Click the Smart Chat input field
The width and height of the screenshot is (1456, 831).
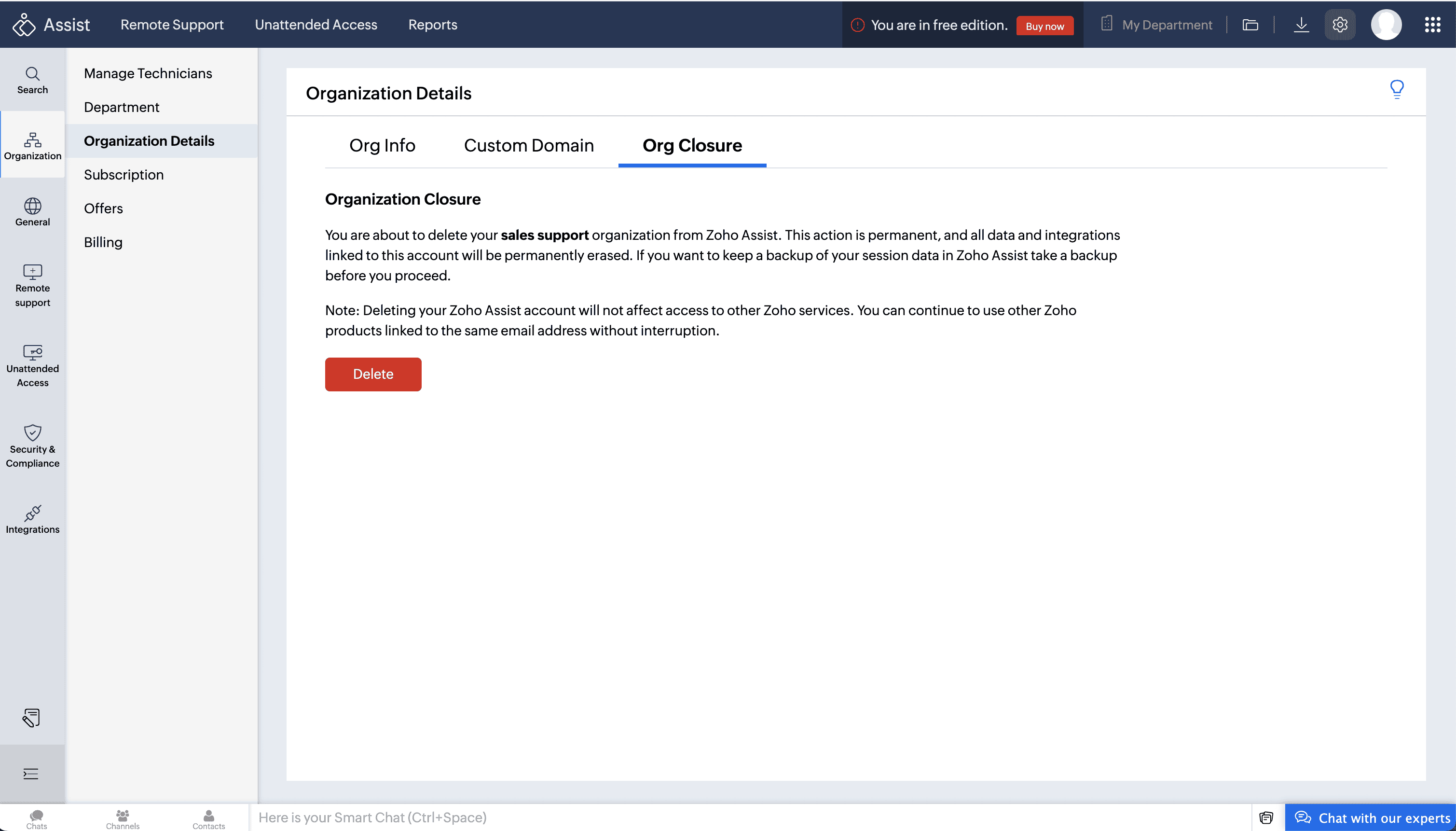coord(742,817)
